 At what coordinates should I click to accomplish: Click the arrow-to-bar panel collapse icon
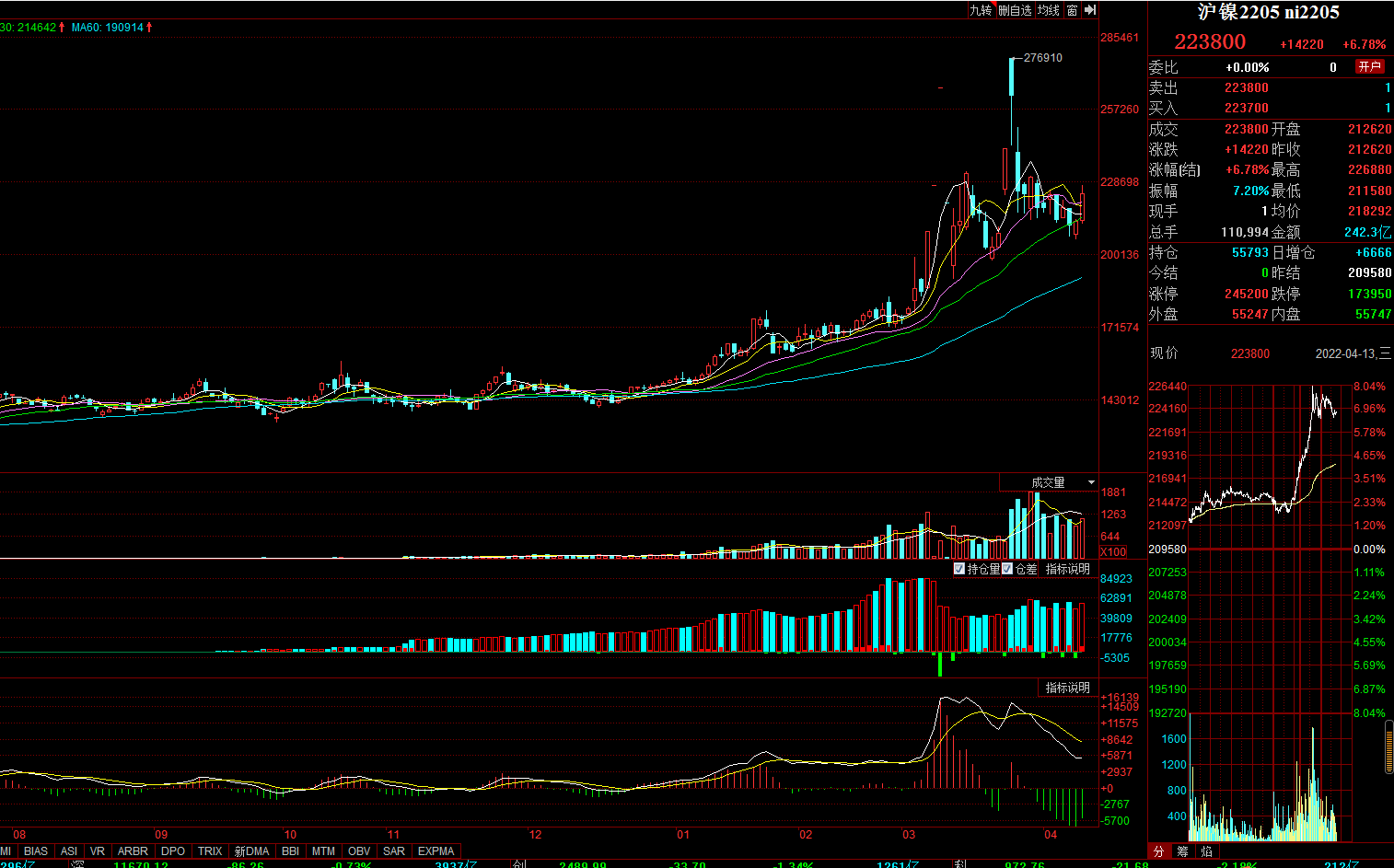[x=1090, y=10]
